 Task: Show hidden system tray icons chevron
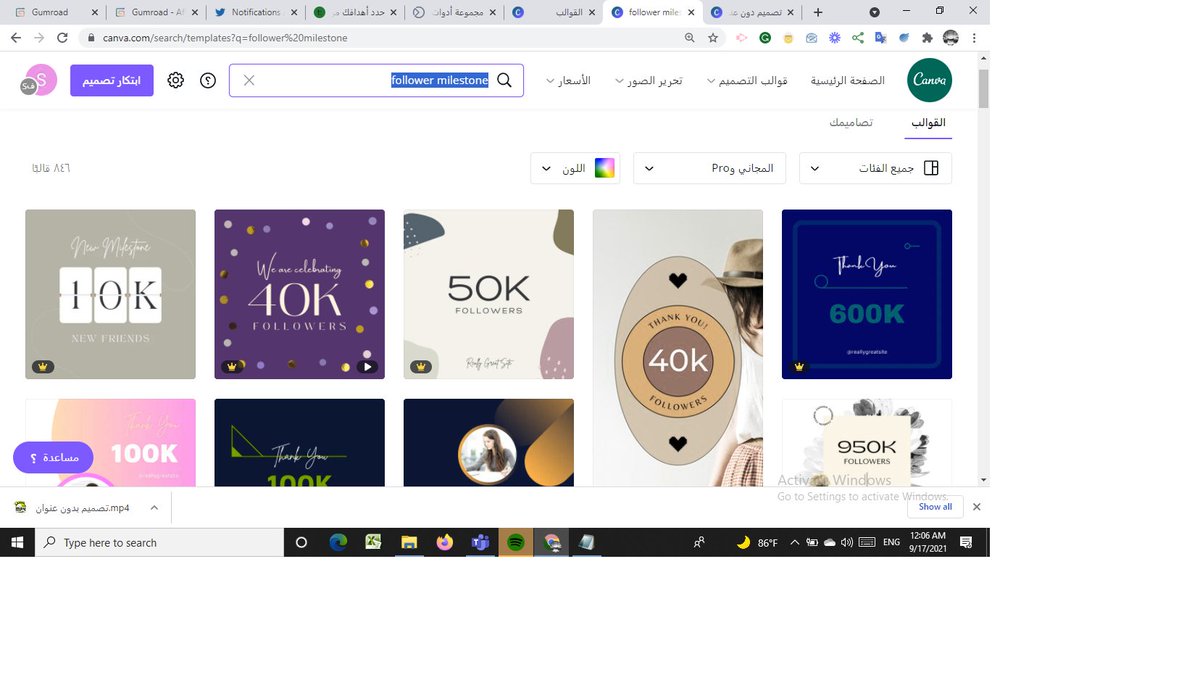click(795, 542)
